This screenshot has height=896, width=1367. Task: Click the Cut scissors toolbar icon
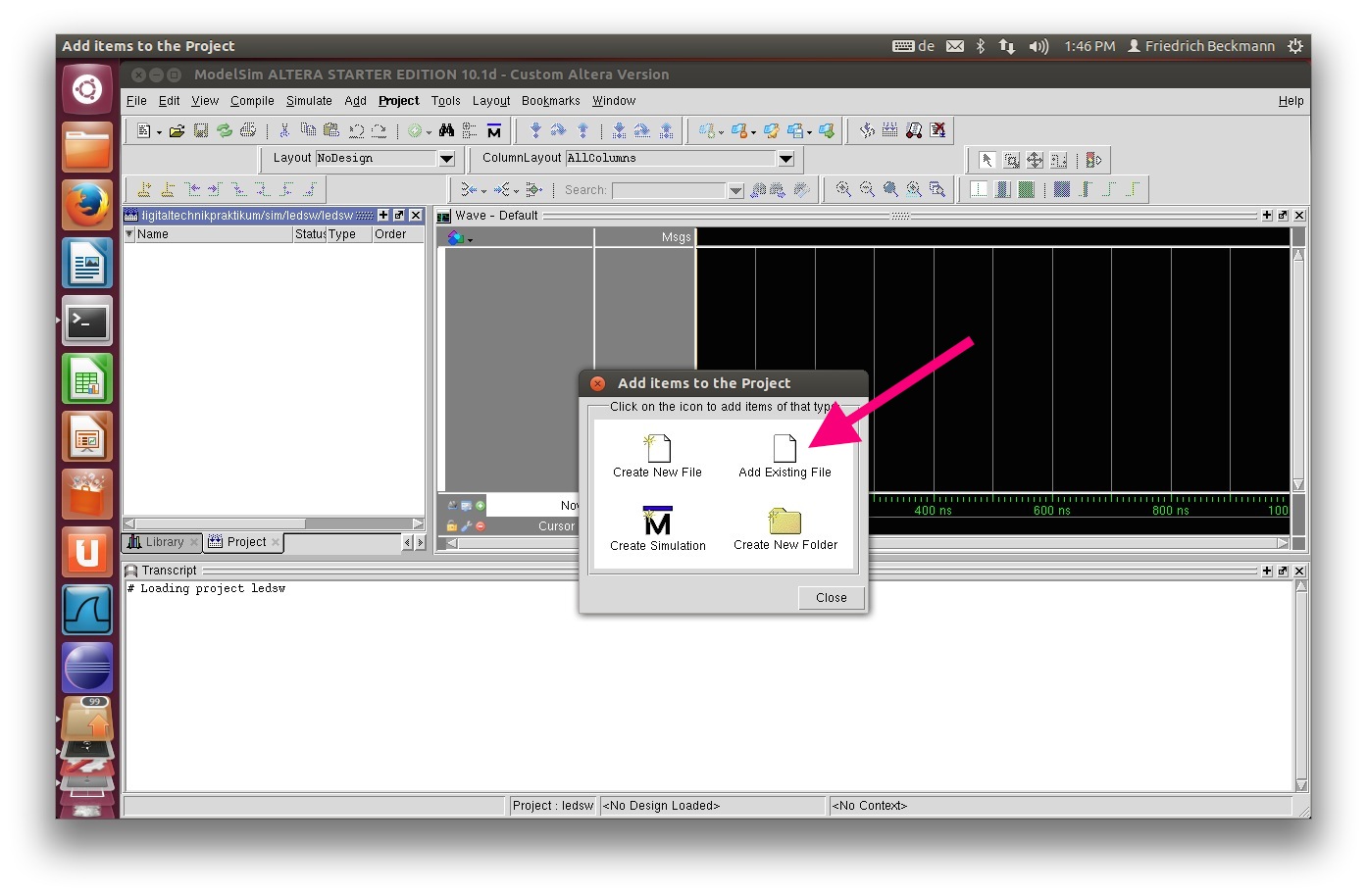284,130
